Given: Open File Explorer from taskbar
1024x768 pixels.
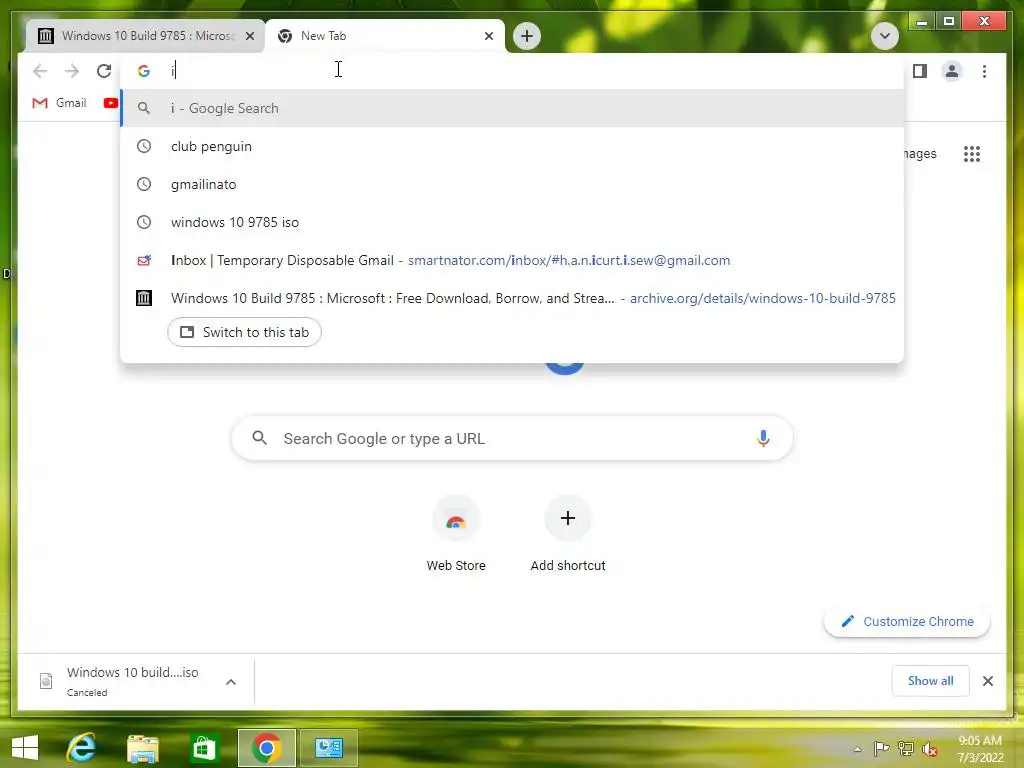Looking at the screenshot, I should [142, 748].
